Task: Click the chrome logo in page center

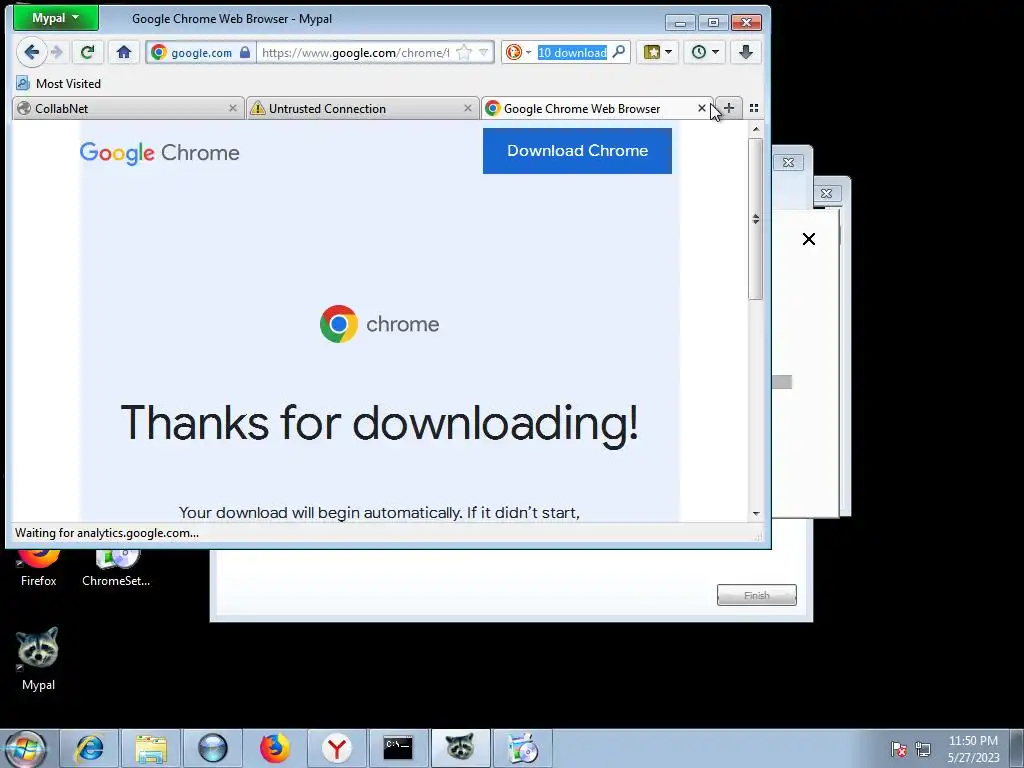Action: pos(379,324)
